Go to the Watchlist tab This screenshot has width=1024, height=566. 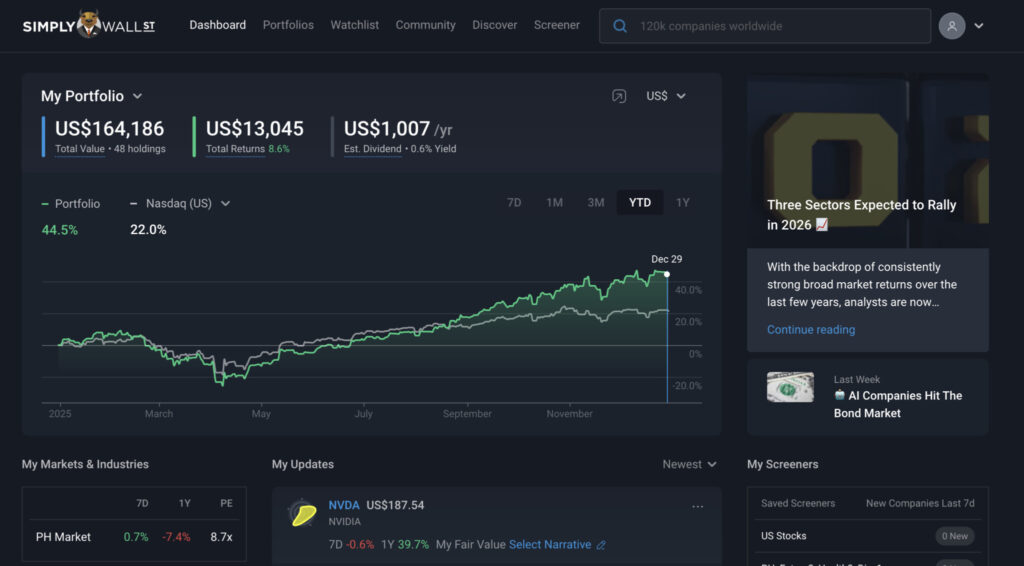tap(354, 25)
